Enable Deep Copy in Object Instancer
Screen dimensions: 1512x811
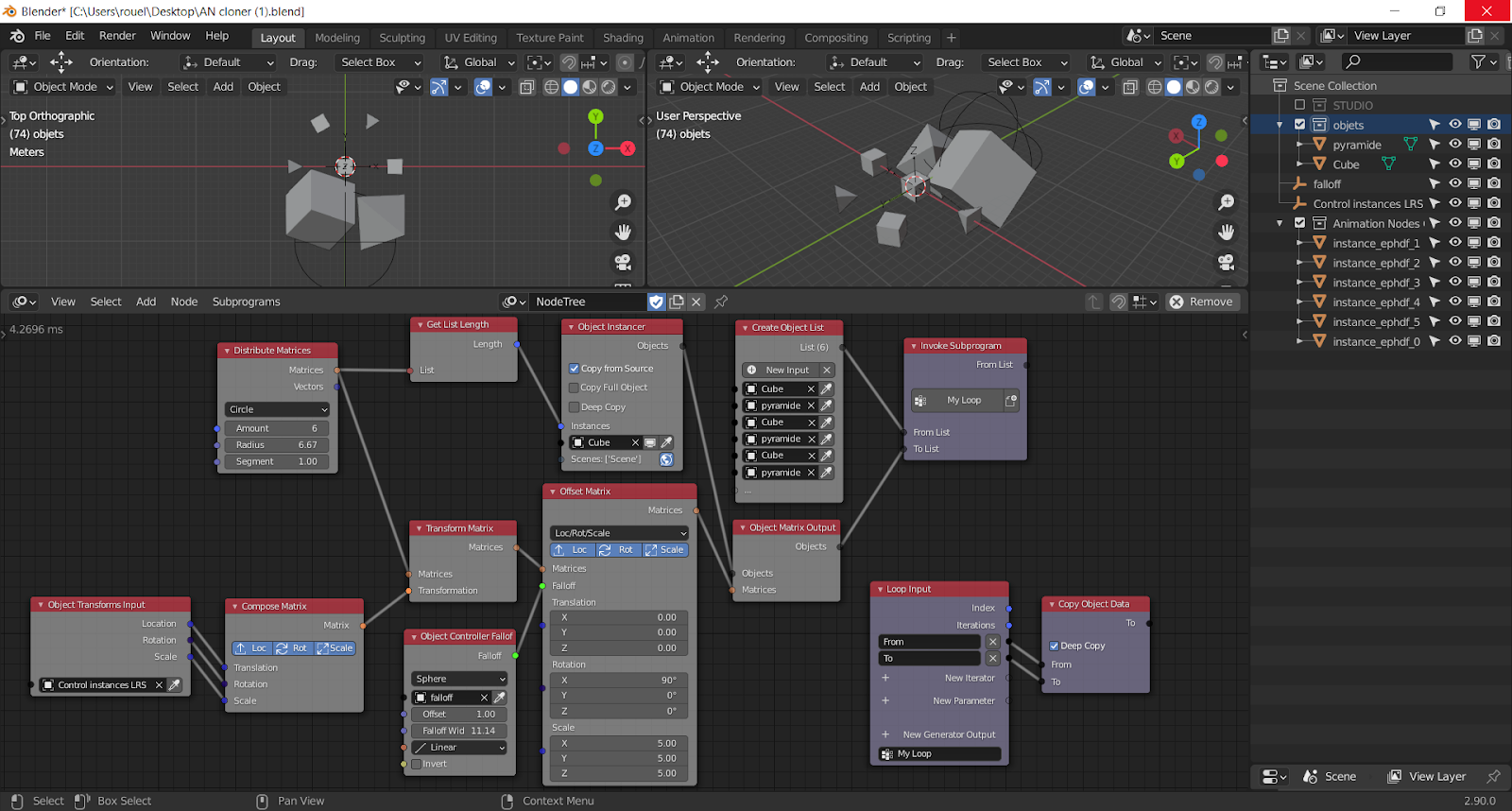click(x=574, y=407)
